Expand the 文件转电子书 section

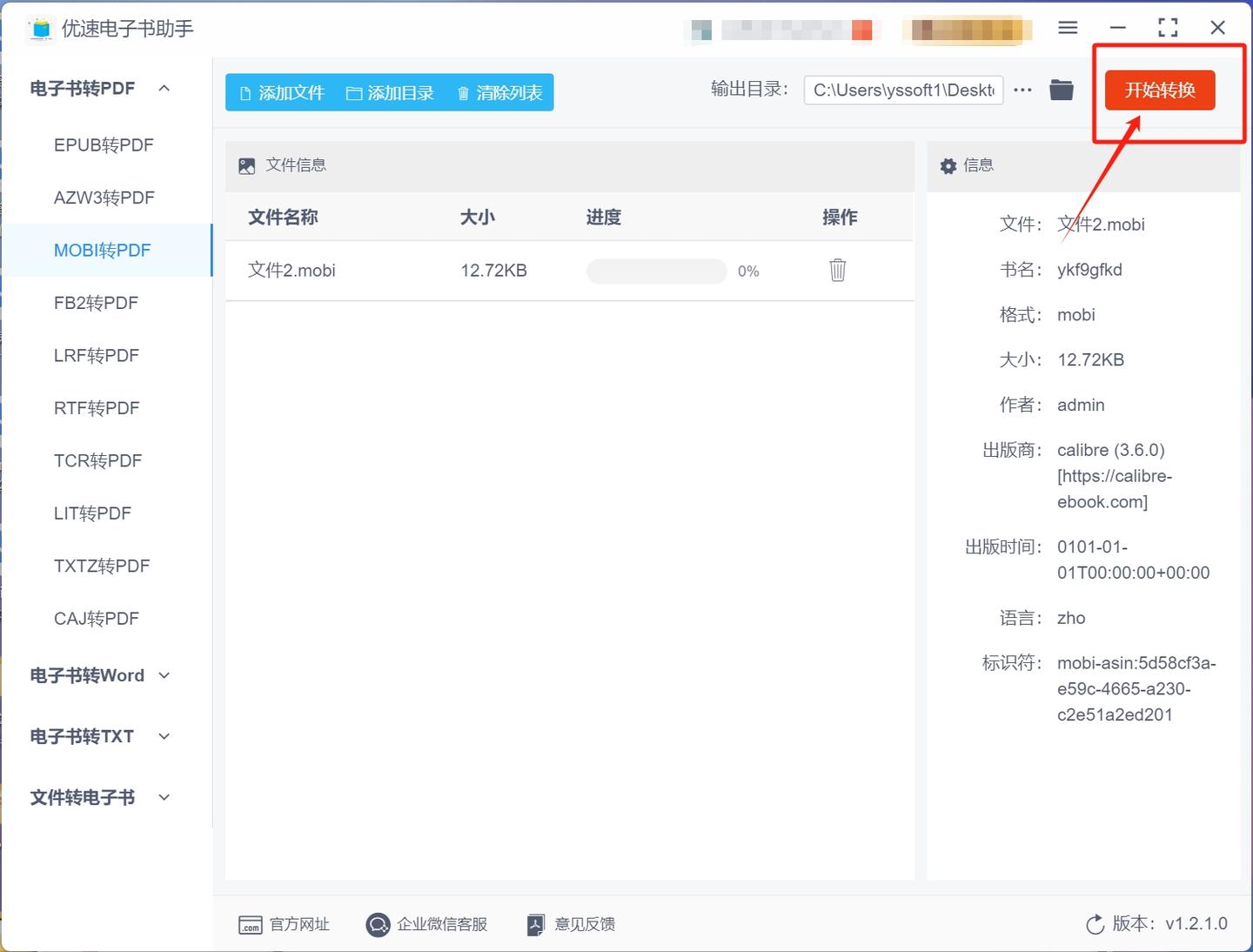coord(164,797)
